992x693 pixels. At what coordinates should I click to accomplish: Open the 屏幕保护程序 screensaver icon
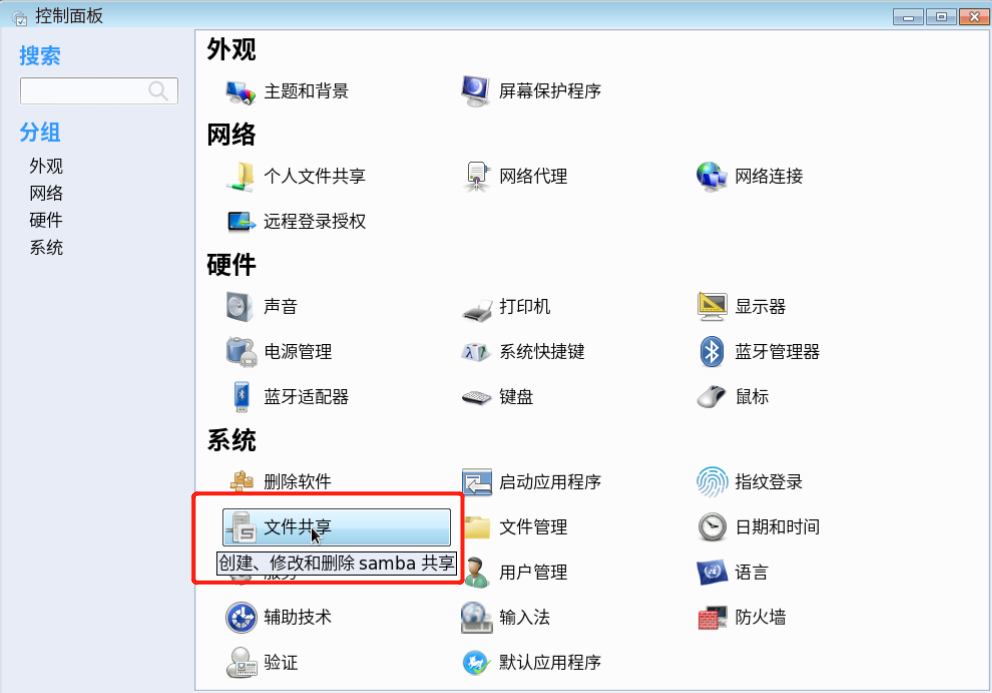pos(476,91)
